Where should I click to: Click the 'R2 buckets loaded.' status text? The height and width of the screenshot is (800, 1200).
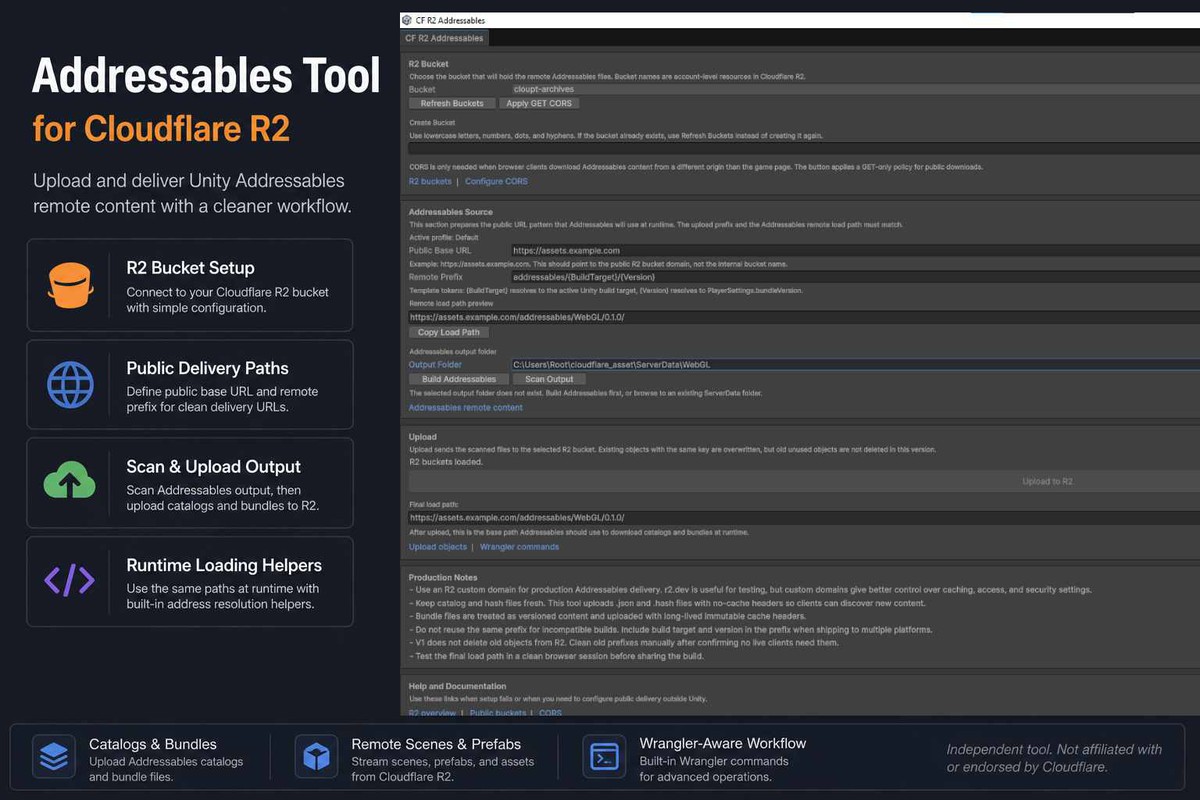(446, 462)
